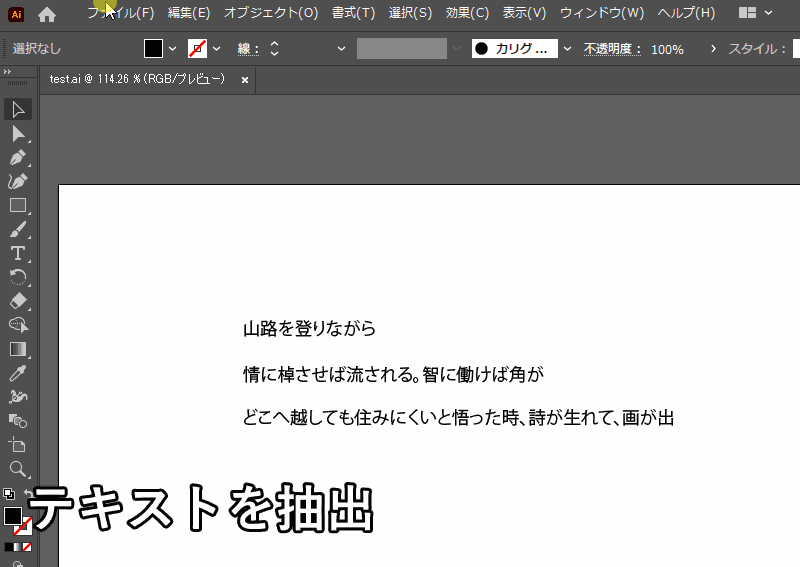
Task: Click the black fill color swatch in control bar
Action: click(153, 49)
